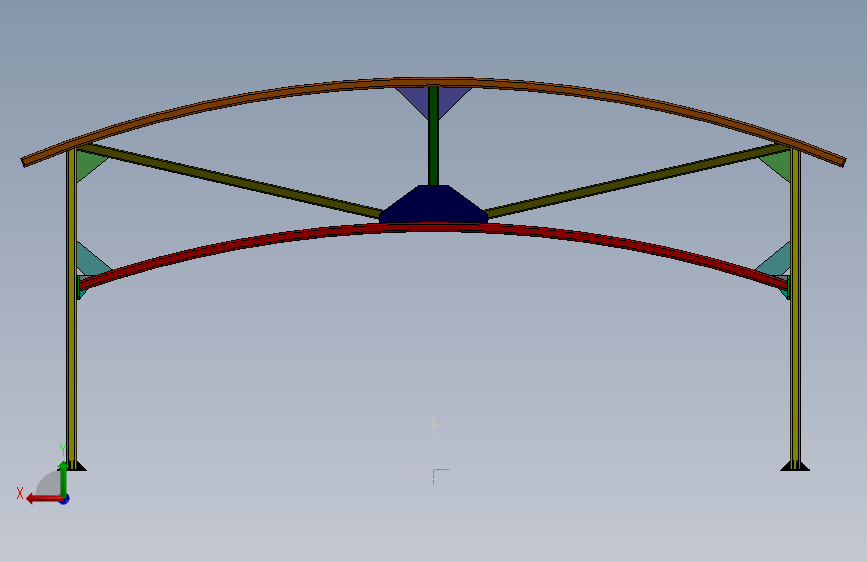This screenshot has width=867, height=562.
Task: Select the left teal gusset above red beam
Action: [x=90, y=262]
